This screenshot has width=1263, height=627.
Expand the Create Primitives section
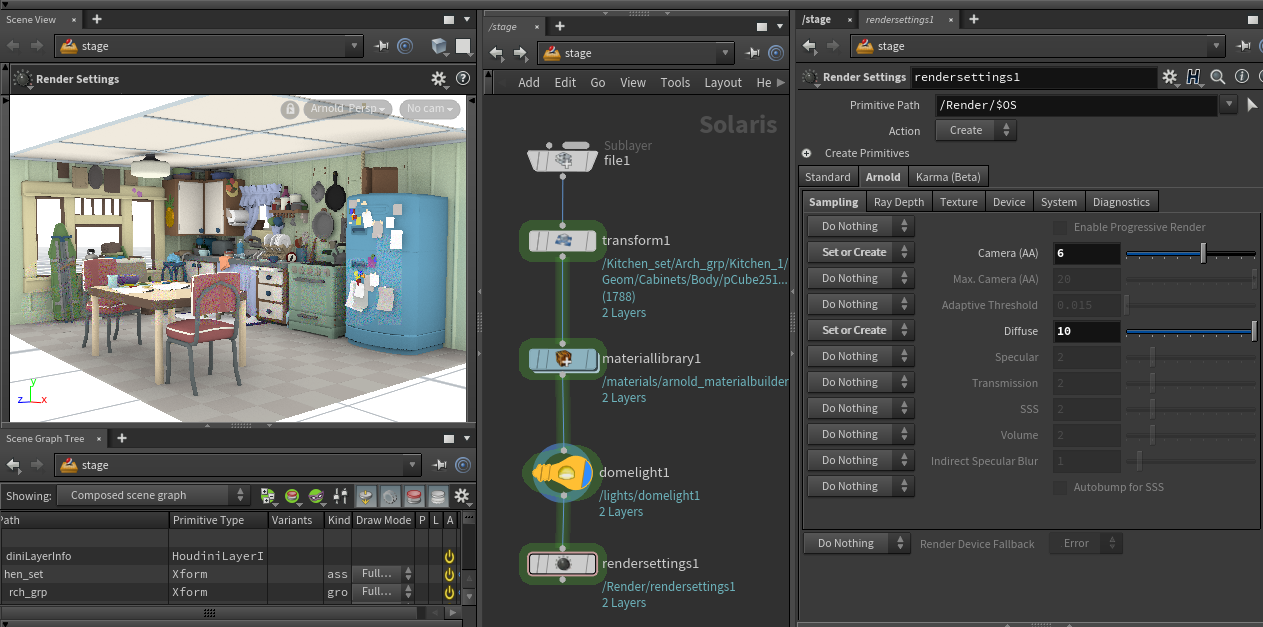pyautogui.click(x=807, y=153)
